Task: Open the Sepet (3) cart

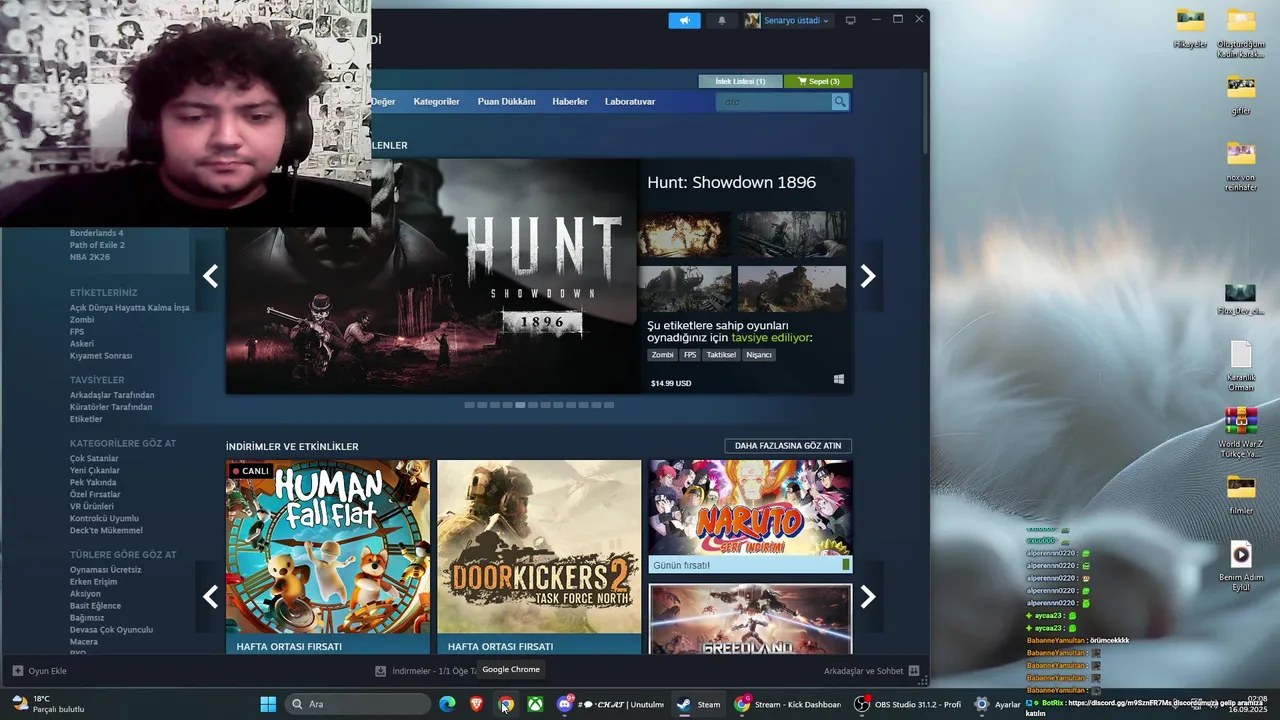Action: [x=818, y=81]
